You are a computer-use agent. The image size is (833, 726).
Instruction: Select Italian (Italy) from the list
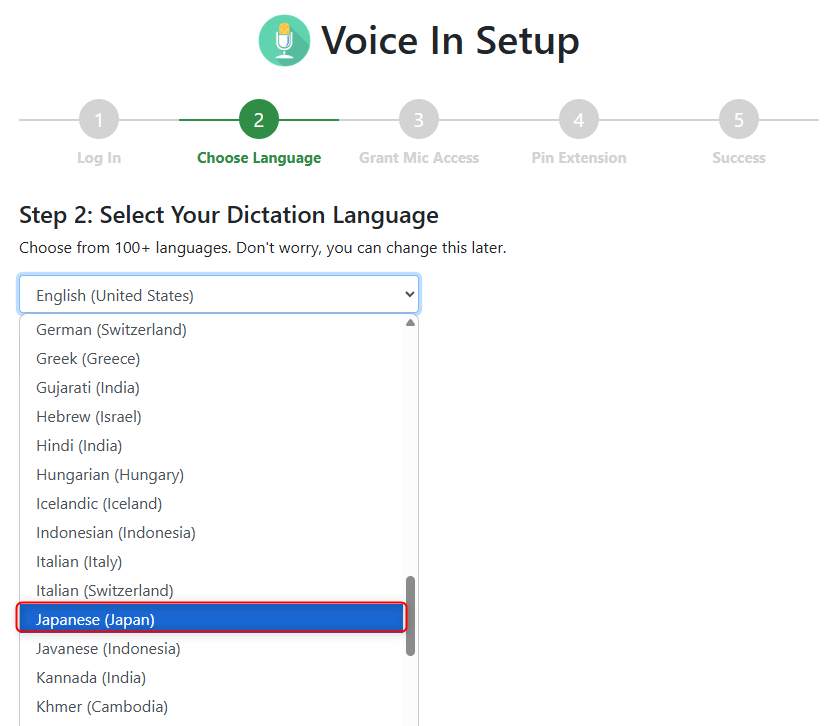click(212, 562)
